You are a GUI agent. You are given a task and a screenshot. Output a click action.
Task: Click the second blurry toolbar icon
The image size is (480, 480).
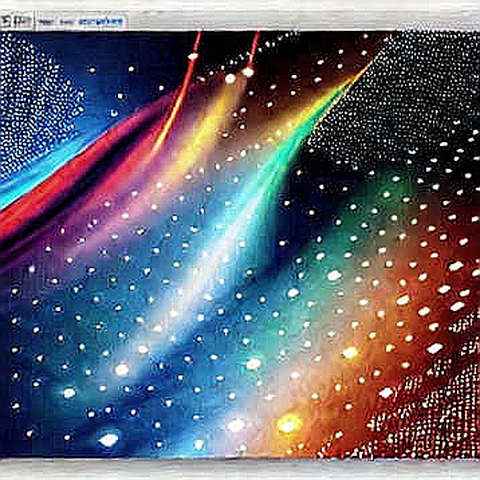click(x=23, y=22)
